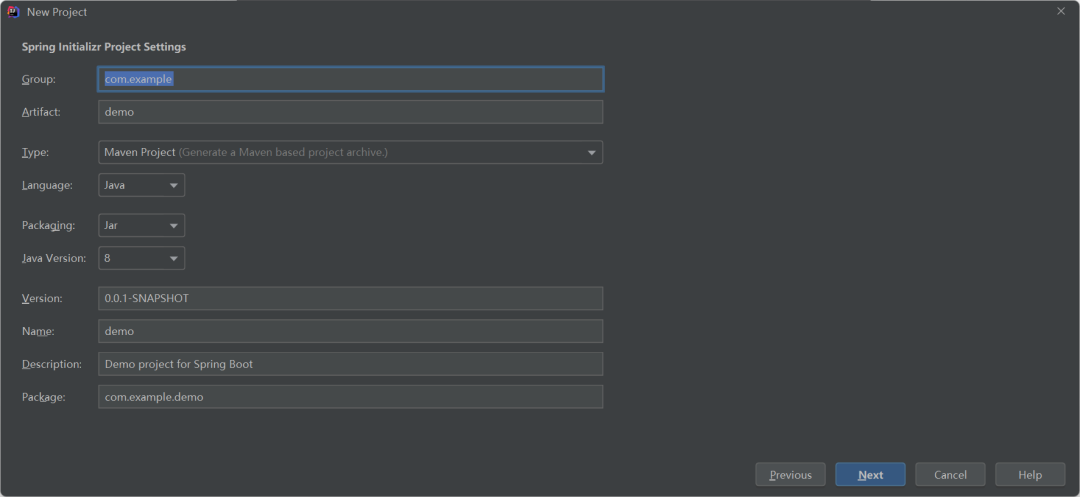Image resolution: width=1080 pixels, height=497 pixels.
Task: Click the Version field with 0.0.1-SNAPSHOT
Action: 350,298
